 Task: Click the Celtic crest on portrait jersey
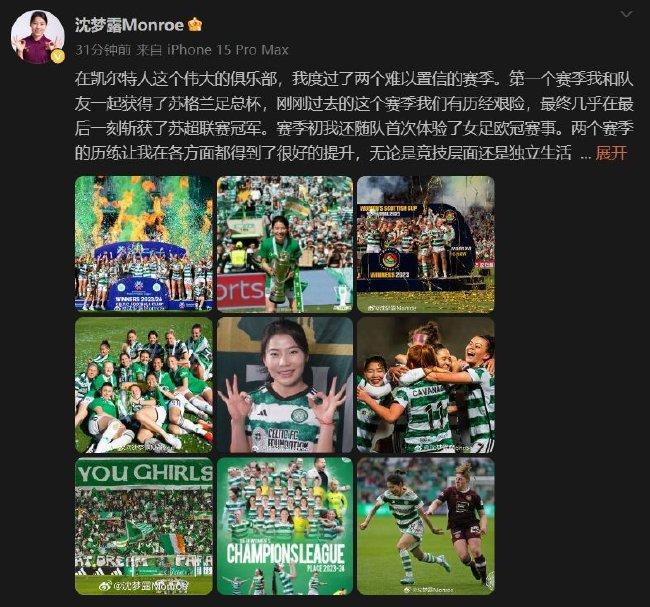(298, 415)
